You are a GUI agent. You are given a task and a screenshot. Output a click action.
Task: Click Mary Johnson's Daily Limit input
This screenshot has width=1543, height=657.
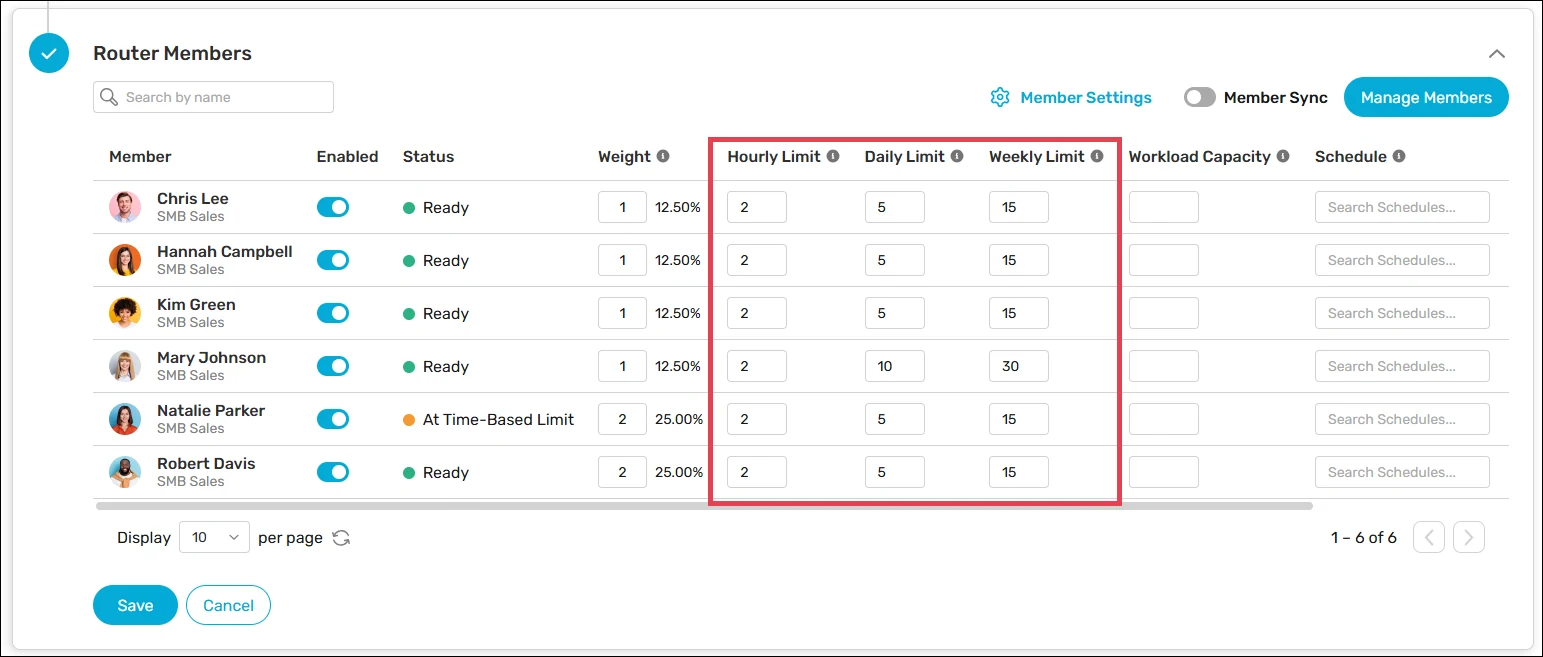(x=895, y=366)
